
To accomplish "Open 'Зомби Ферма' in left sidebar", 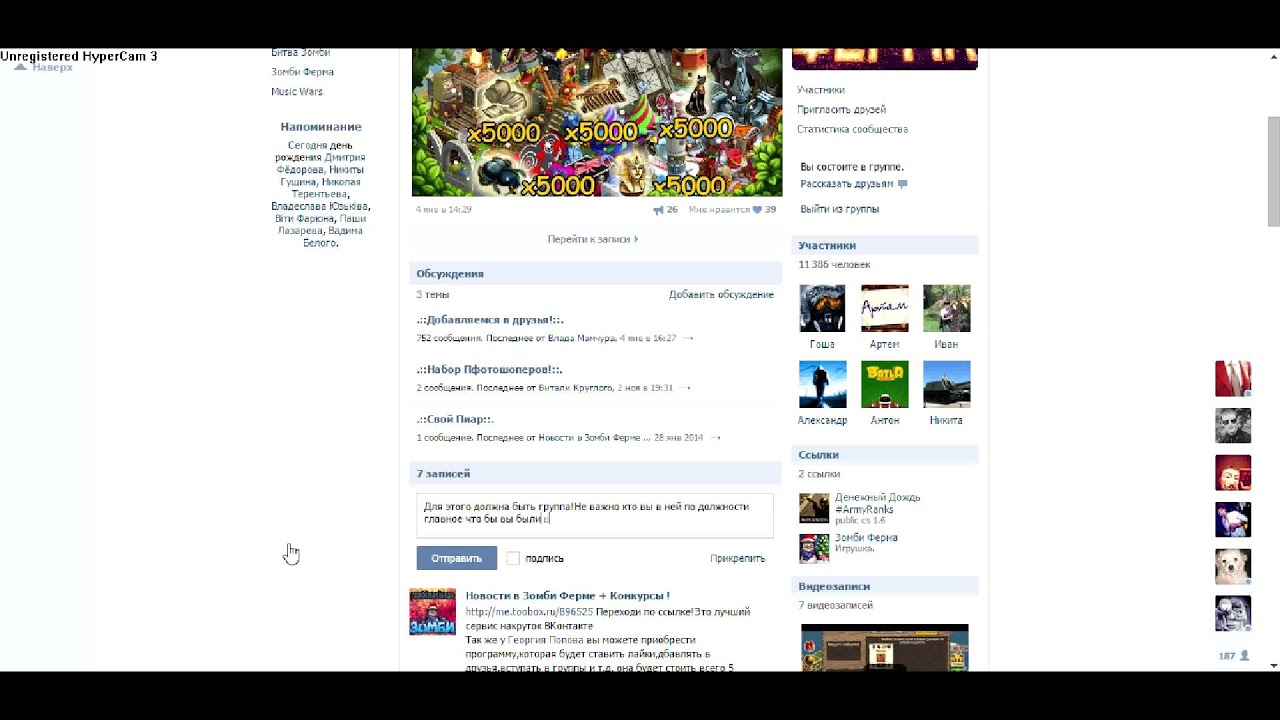I will (x=302, y=72).
